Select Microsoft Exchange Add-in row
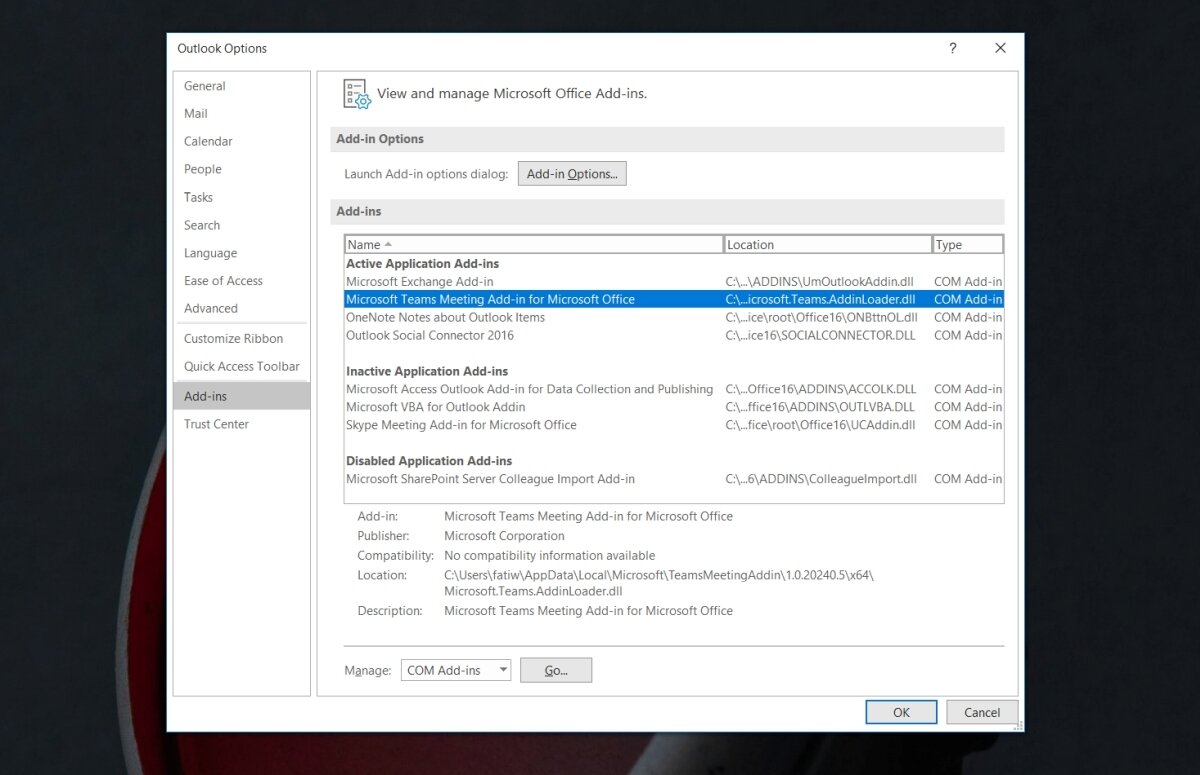 (420, 282)
